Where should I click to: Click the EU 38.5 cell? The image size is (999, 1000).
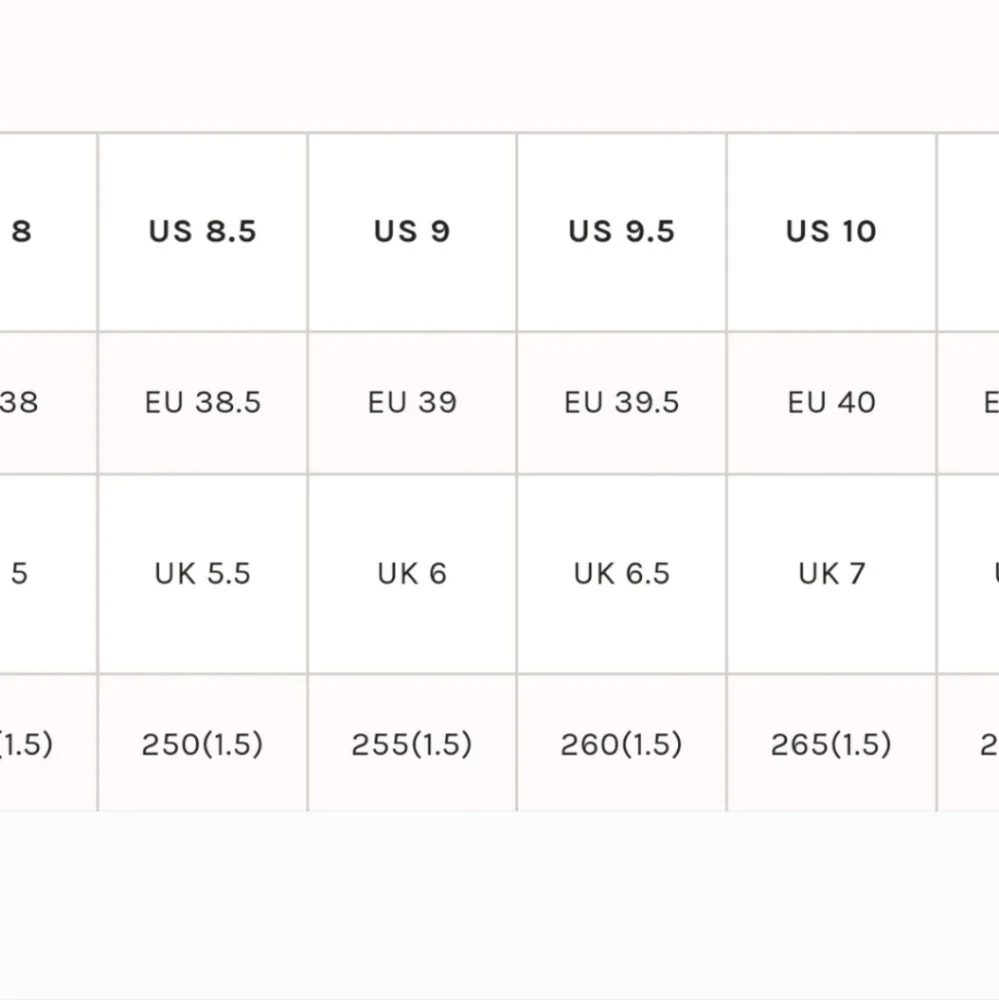[203, 403]
